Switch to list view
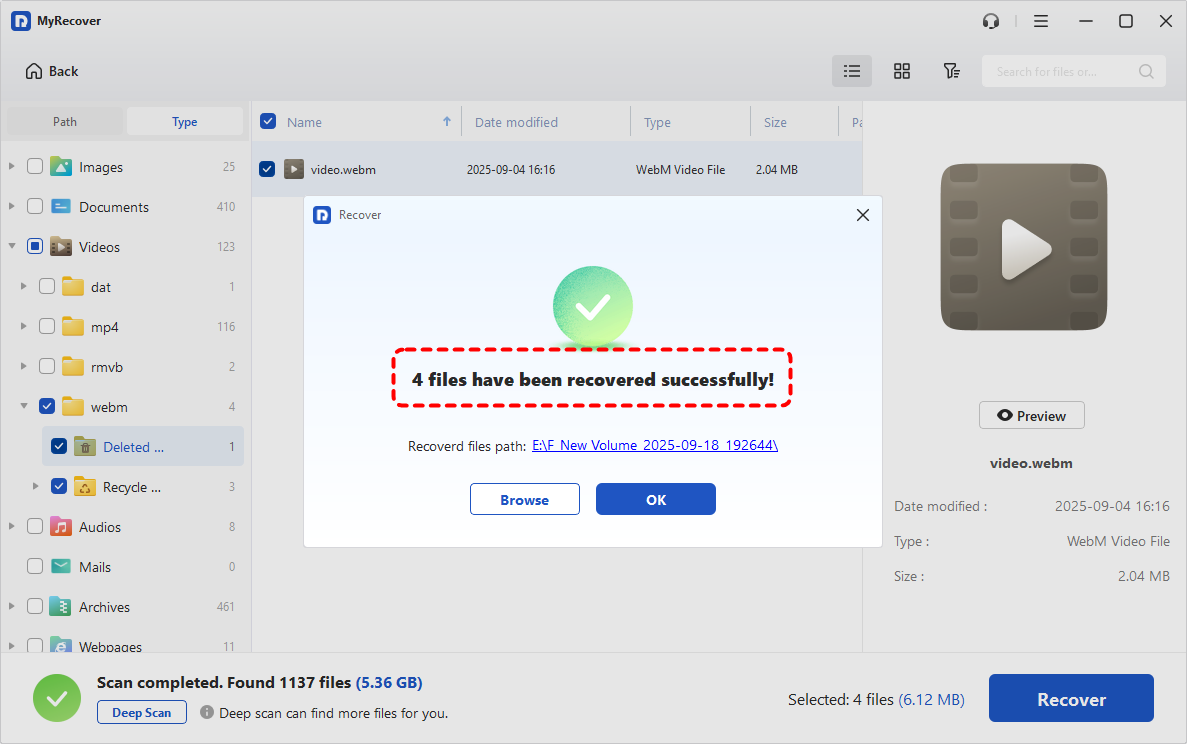The height and width of the screenshot is (744, 1187). 852,71
